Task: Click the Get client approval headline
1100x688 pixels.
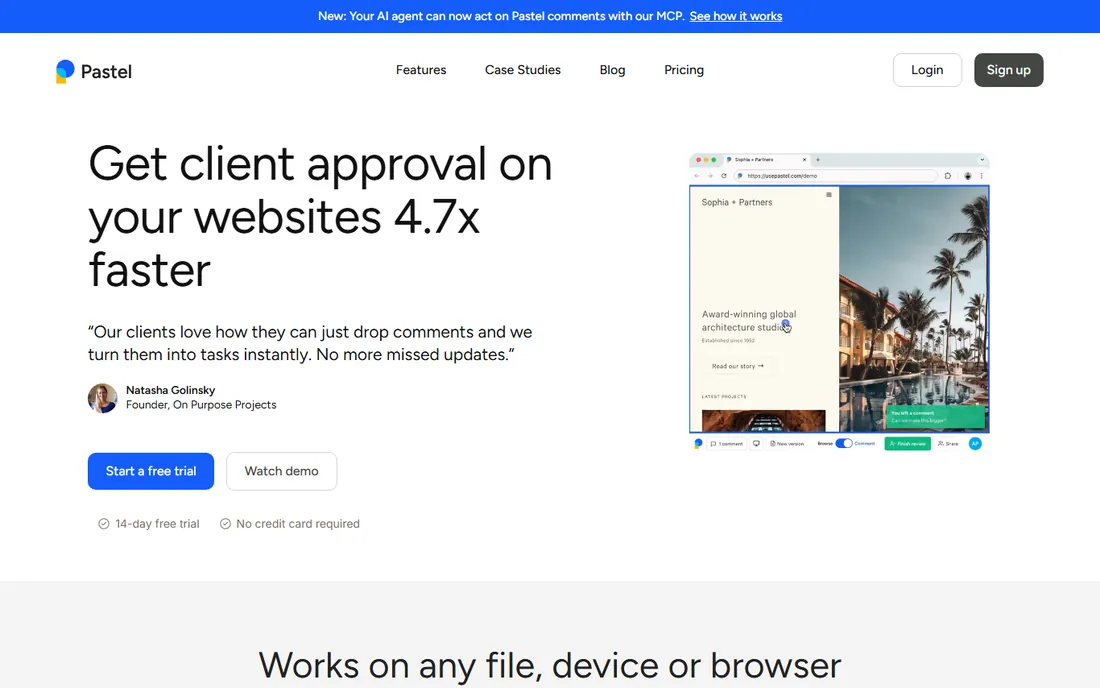Action: pyautogui.click(x=320, y=216)
